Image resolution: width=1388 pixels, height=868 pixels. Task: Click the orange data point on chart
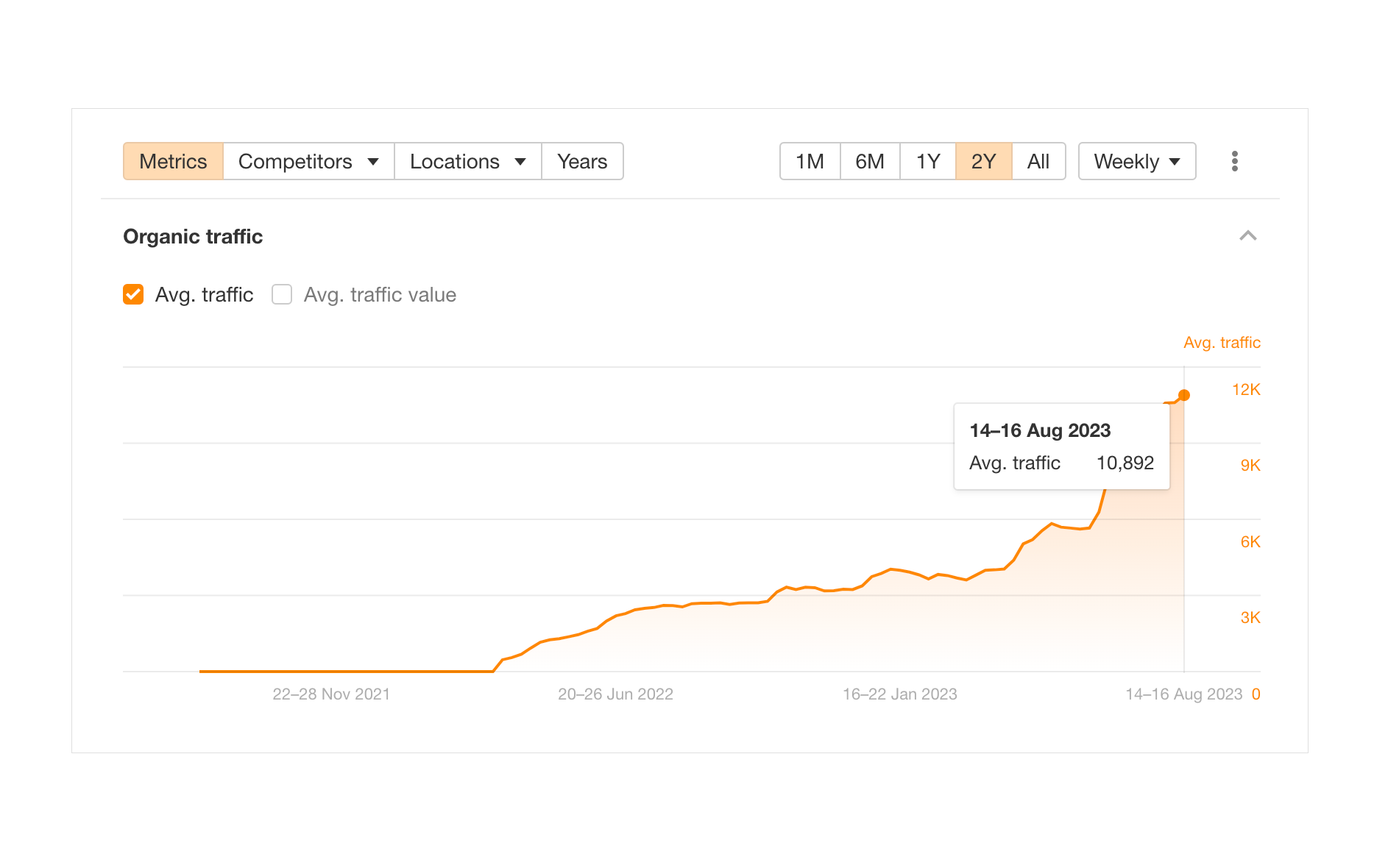1184,396
